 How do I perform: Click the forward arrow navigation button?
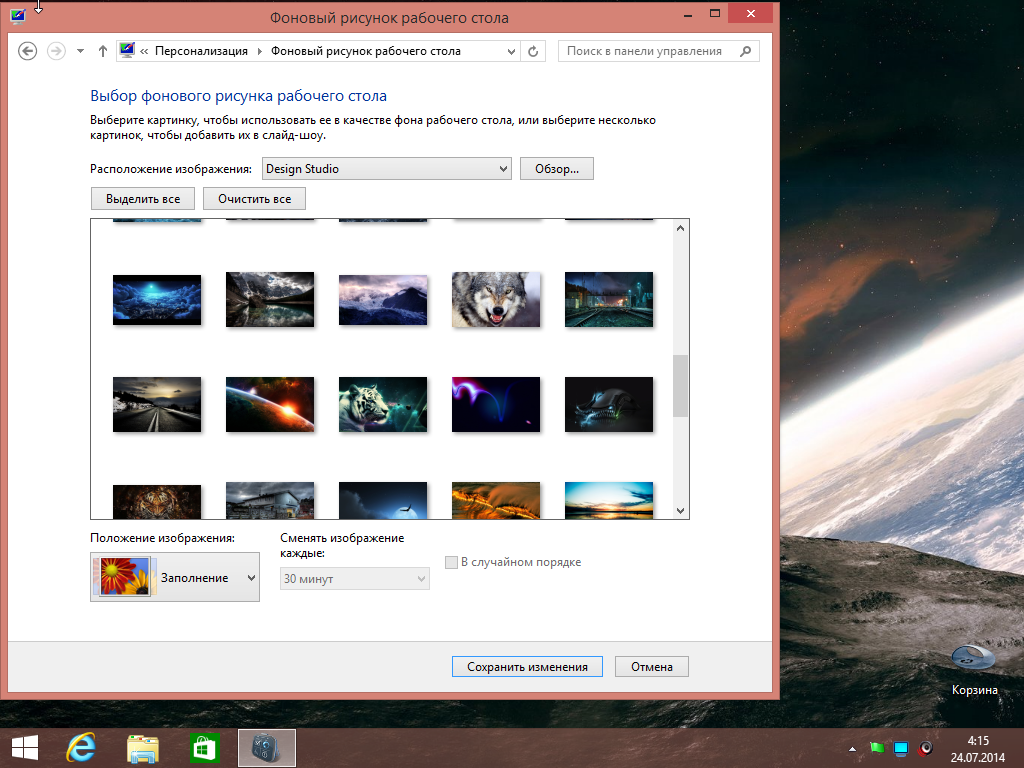click(56, 51)
